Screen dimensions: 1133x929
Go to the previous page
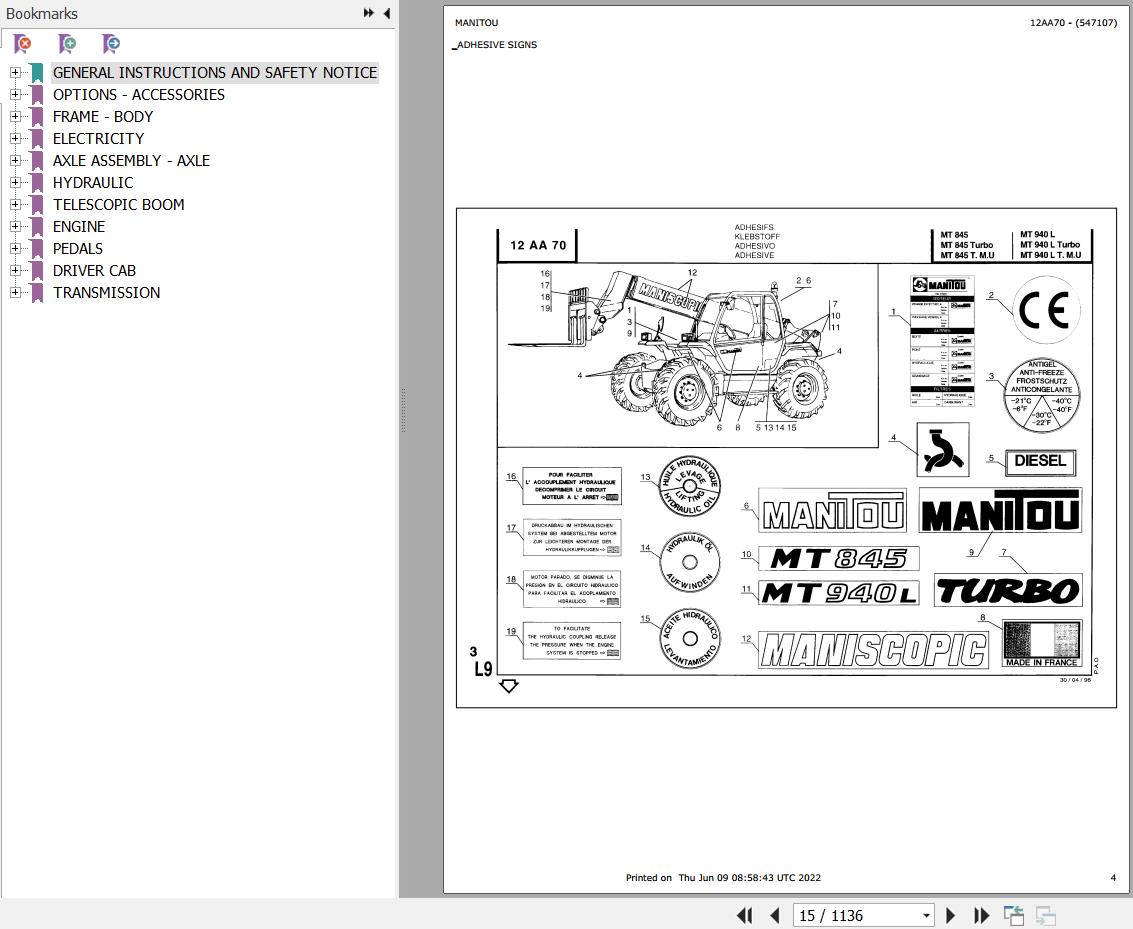pos(775,915)
